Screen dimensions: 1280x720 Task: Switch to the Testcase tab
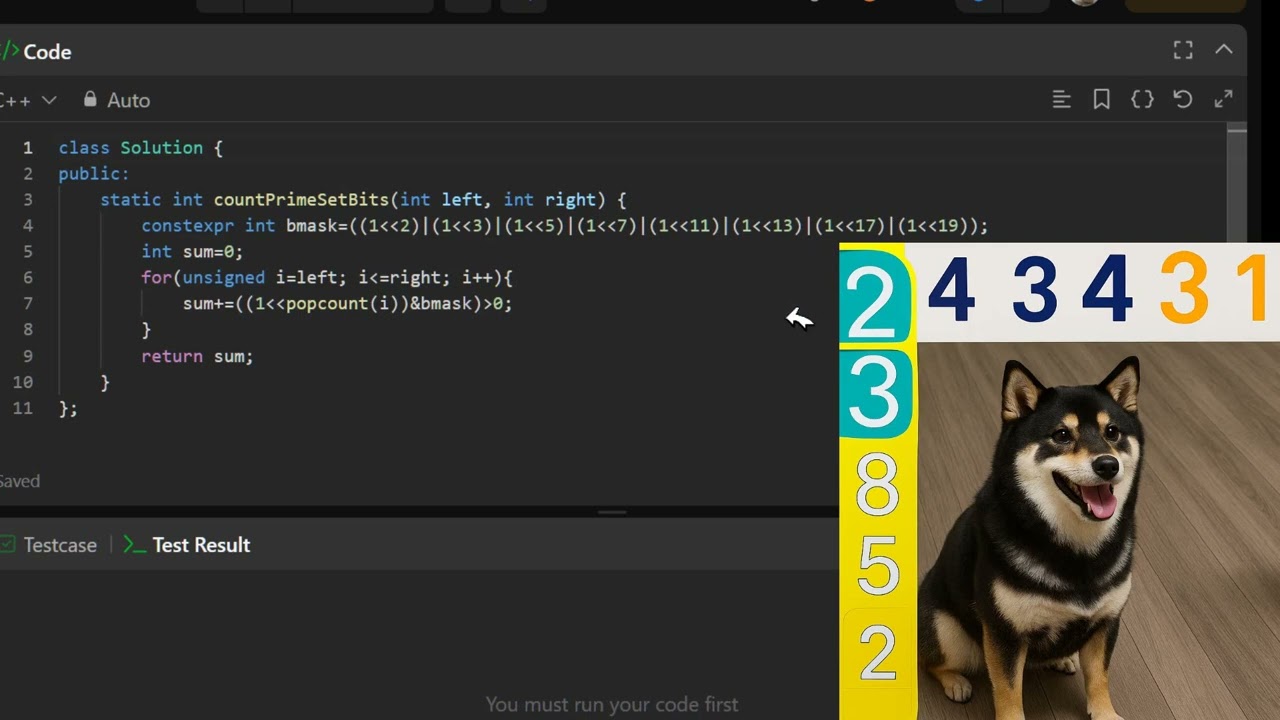(49, 545)
